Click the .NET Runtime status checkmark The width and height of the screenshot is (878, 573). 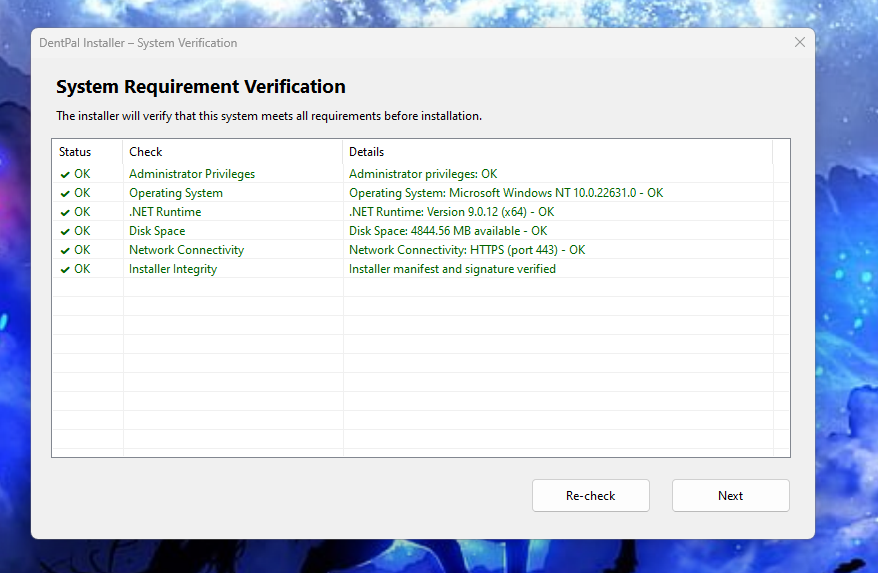[65, 212]
